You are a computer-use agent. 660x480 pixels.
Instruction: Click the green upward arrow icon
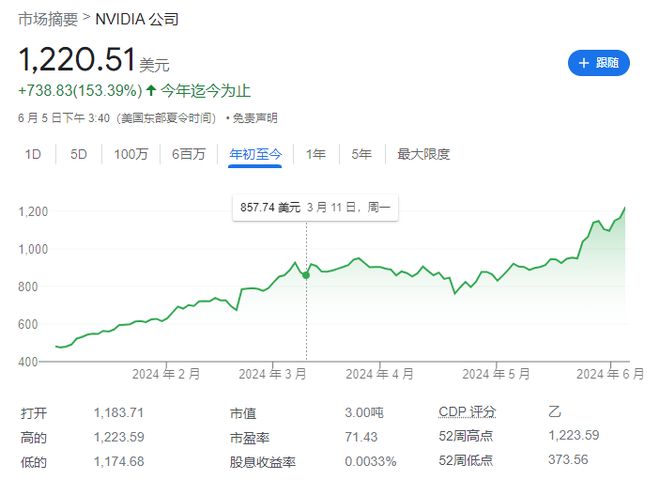(x=151, y=90)
